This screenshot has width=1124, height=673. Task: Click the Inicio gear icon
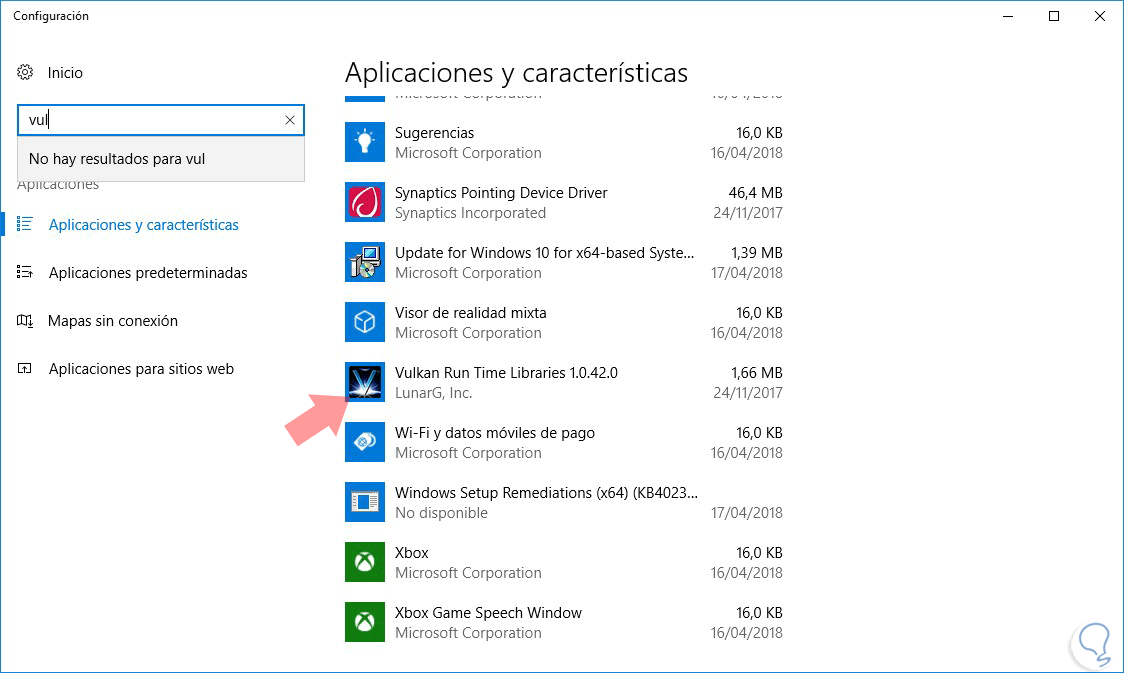tap(25, 72)
